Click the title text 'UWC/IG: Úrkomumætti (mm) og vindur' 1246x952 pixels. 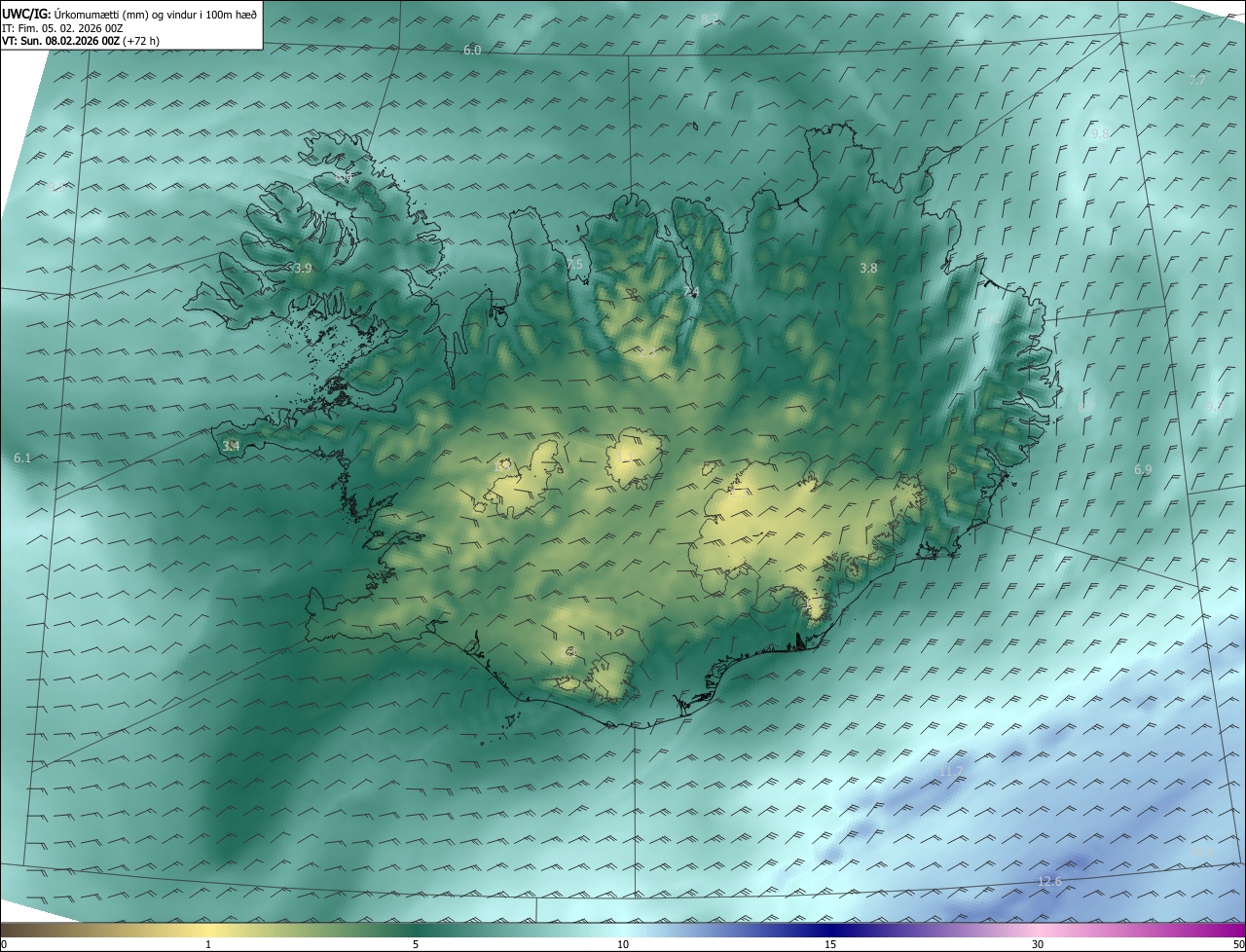129,16
